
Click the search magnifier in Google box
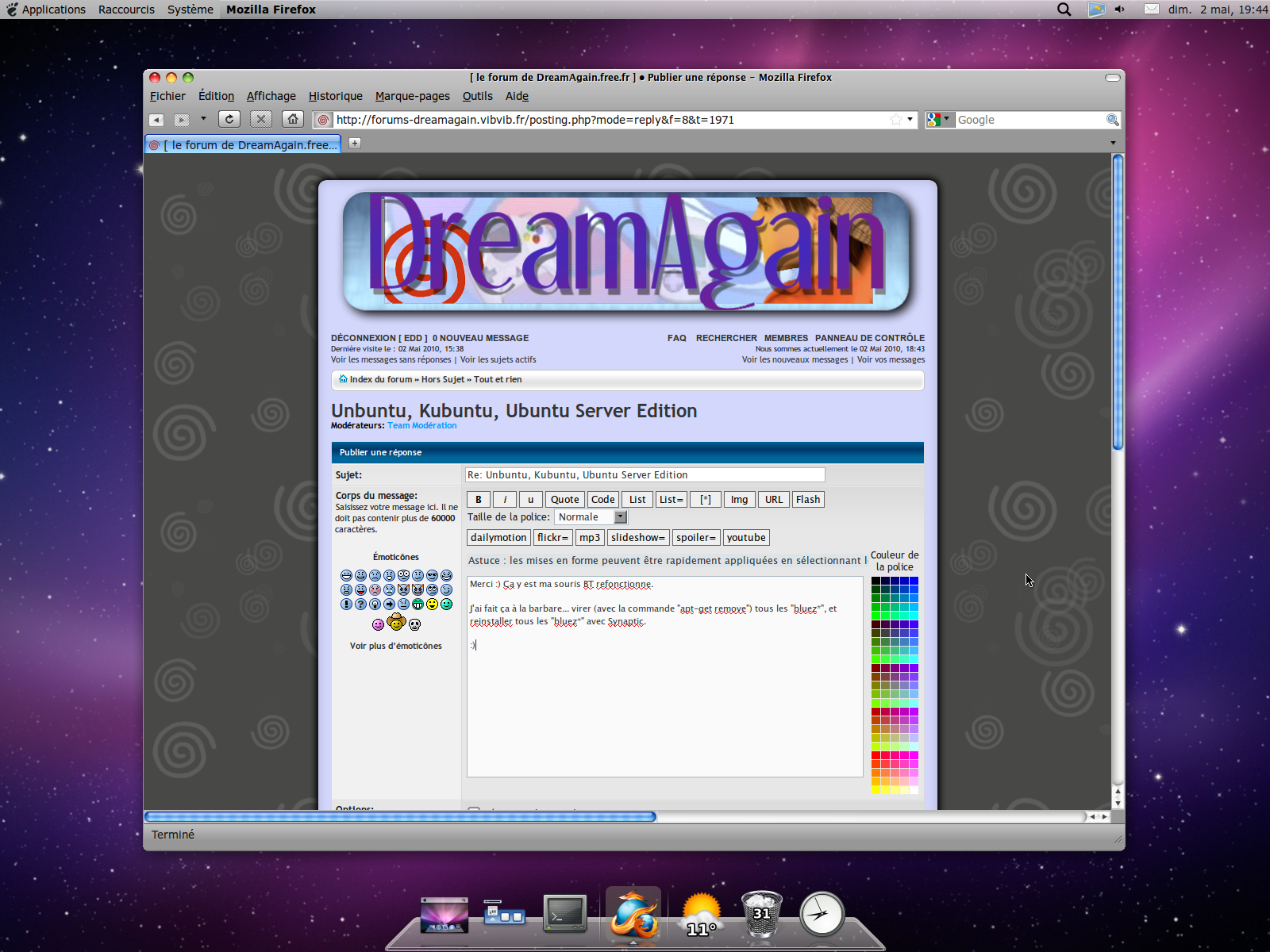coord(1112,120)
